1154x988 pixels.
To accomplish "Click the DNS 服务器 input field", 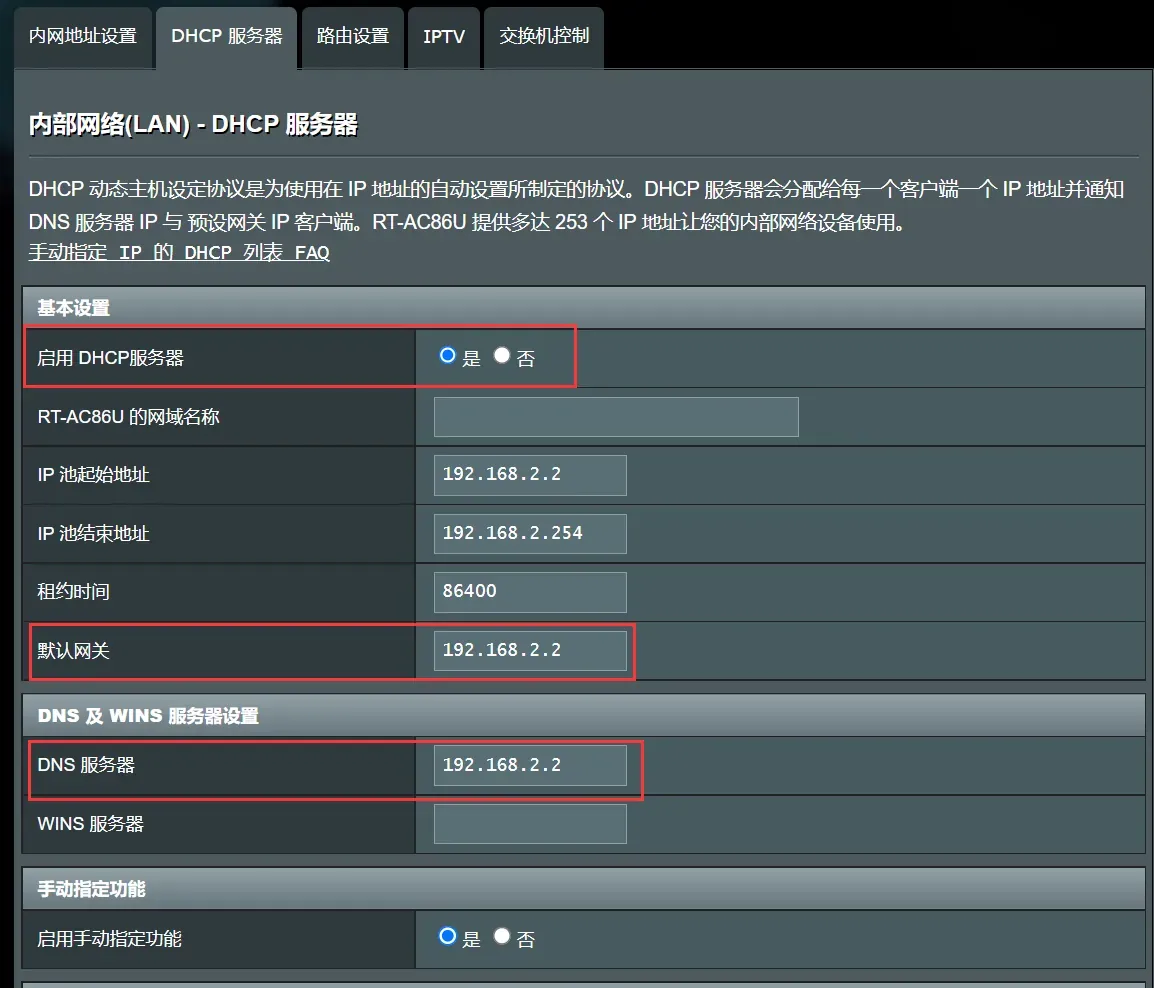I will (530, 766).
